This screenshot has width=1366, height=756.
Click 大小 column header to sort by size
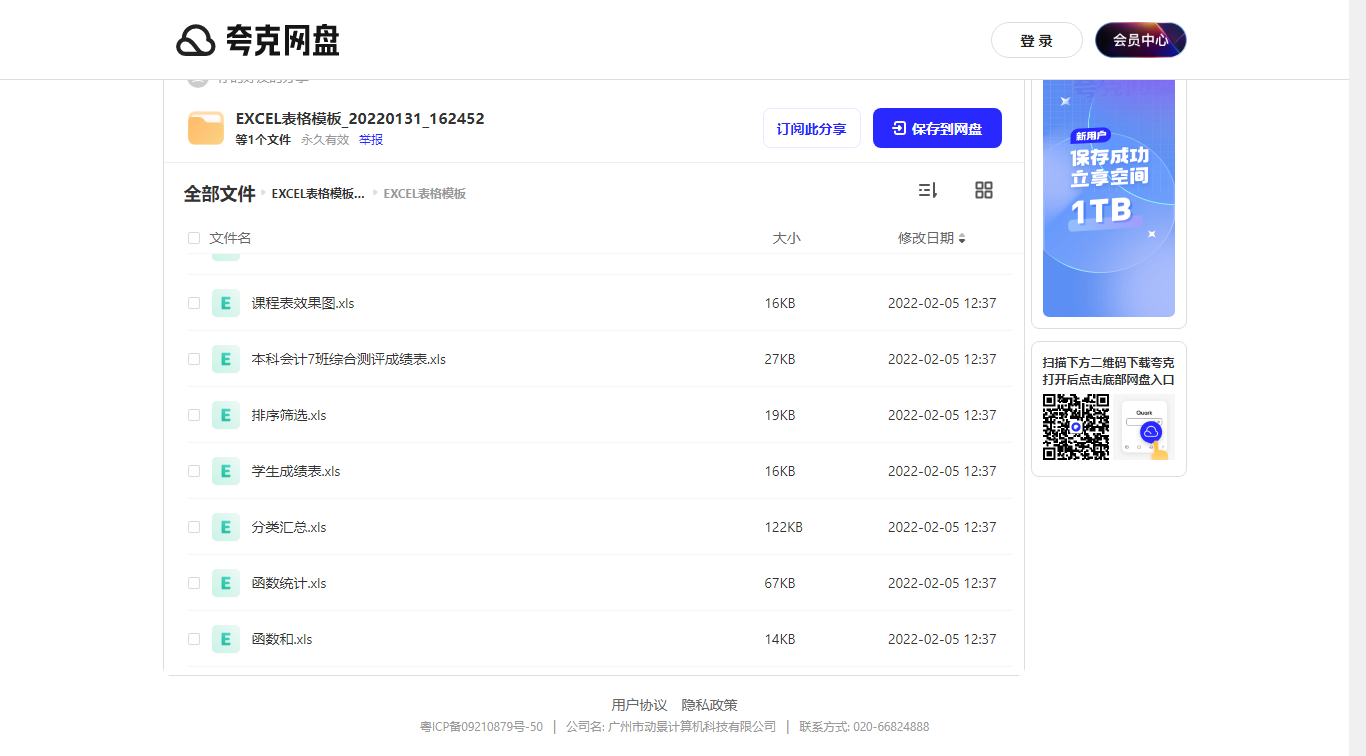[x=787, y=237]
